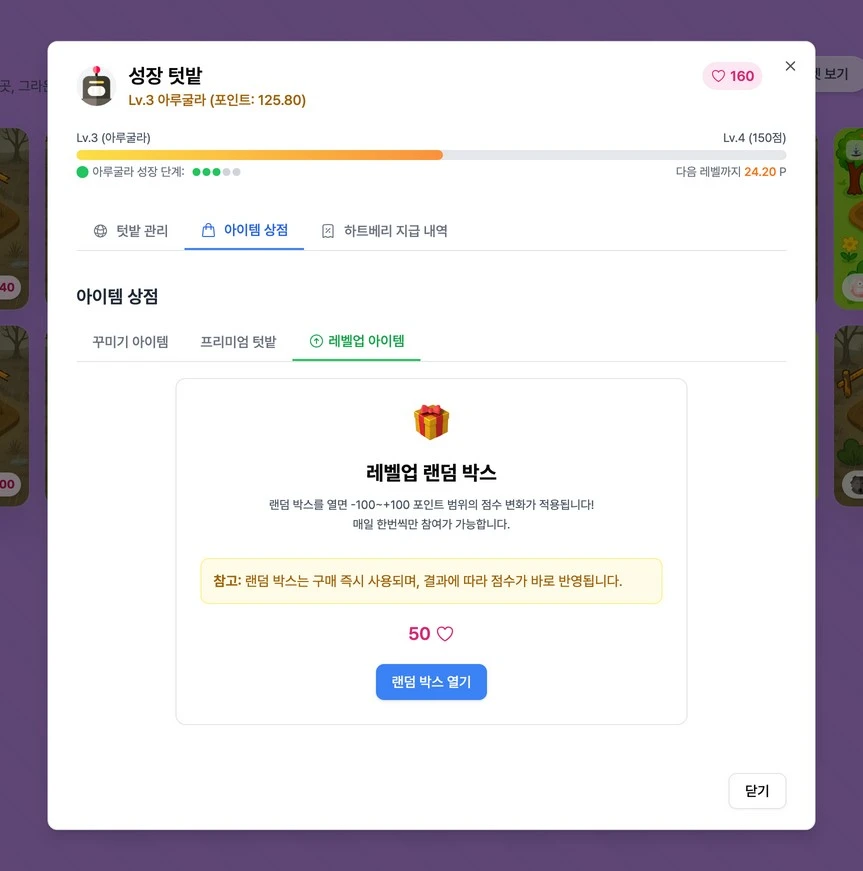Click the receipt icon beside 하트베리 지급 내역

coord(328,231)
